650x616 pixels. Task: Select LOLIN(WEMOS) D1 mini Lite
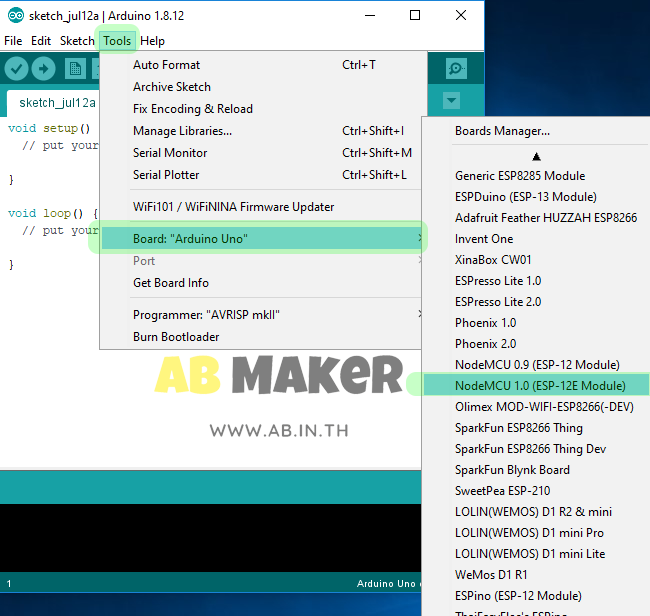click(x=536, y=554)
